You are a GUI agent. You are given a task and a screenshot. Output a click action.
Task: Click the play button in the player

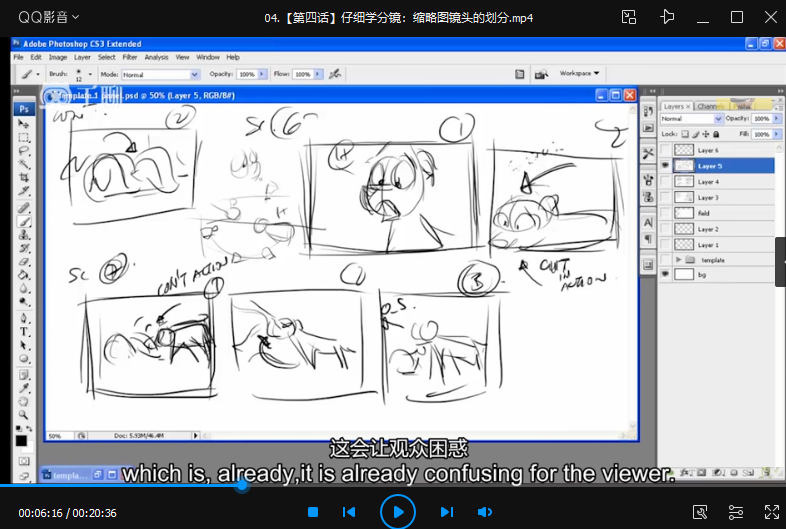tap(398, 512)
